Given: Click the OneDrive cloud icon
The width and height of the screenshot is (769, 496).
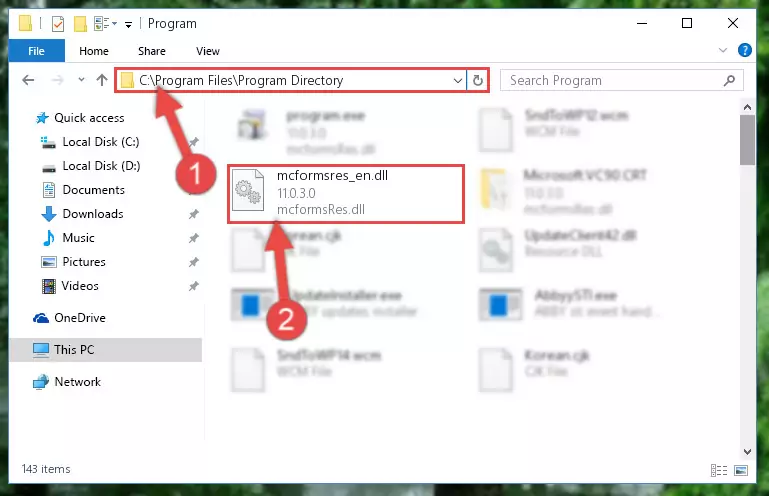Looking at the screenshot, I should click(x=41, y=318).
